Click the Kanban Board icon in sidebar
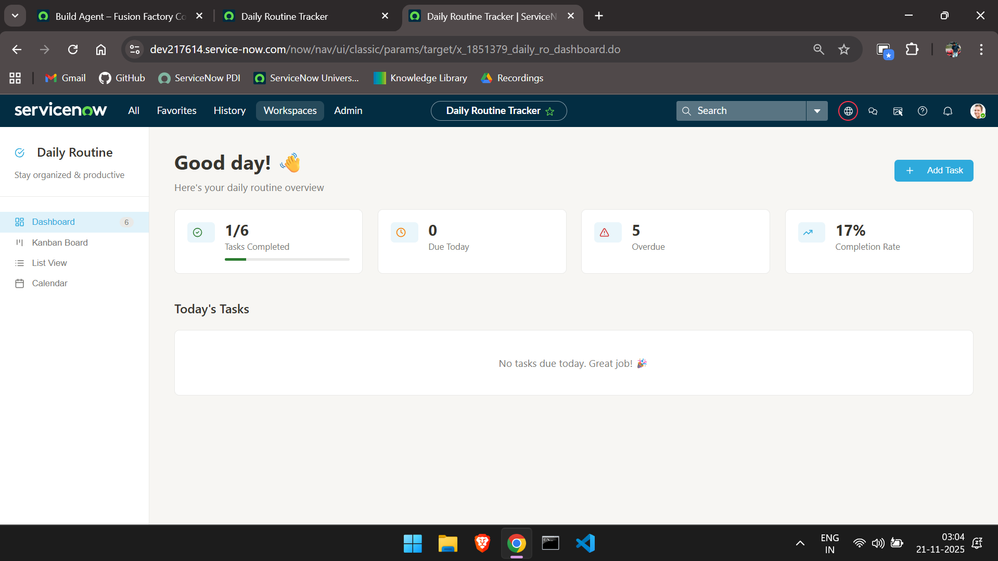Viewport: 998px width, 561px height. pyautogui.click(x=20, y=243)
